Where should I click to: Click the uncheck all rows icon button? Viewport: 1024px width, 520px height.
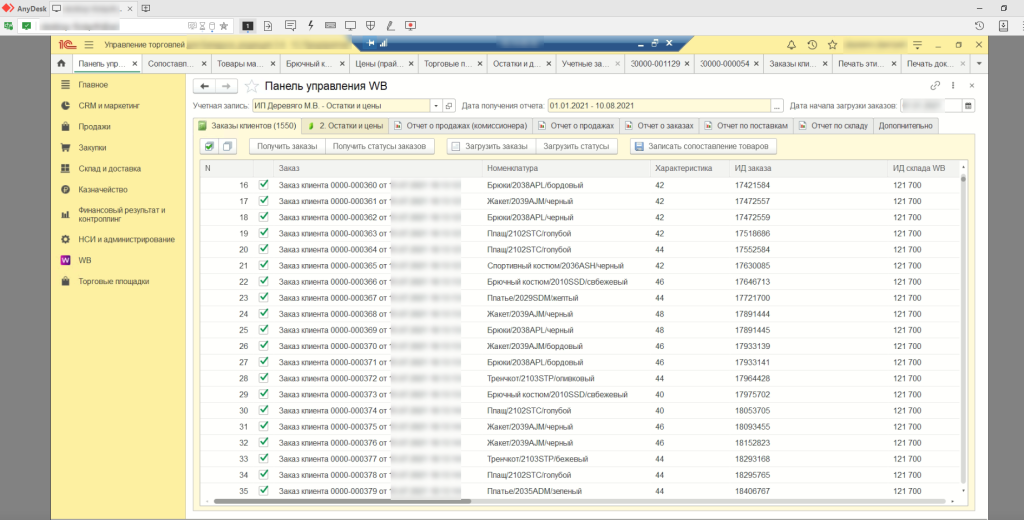tap(227, 147)
